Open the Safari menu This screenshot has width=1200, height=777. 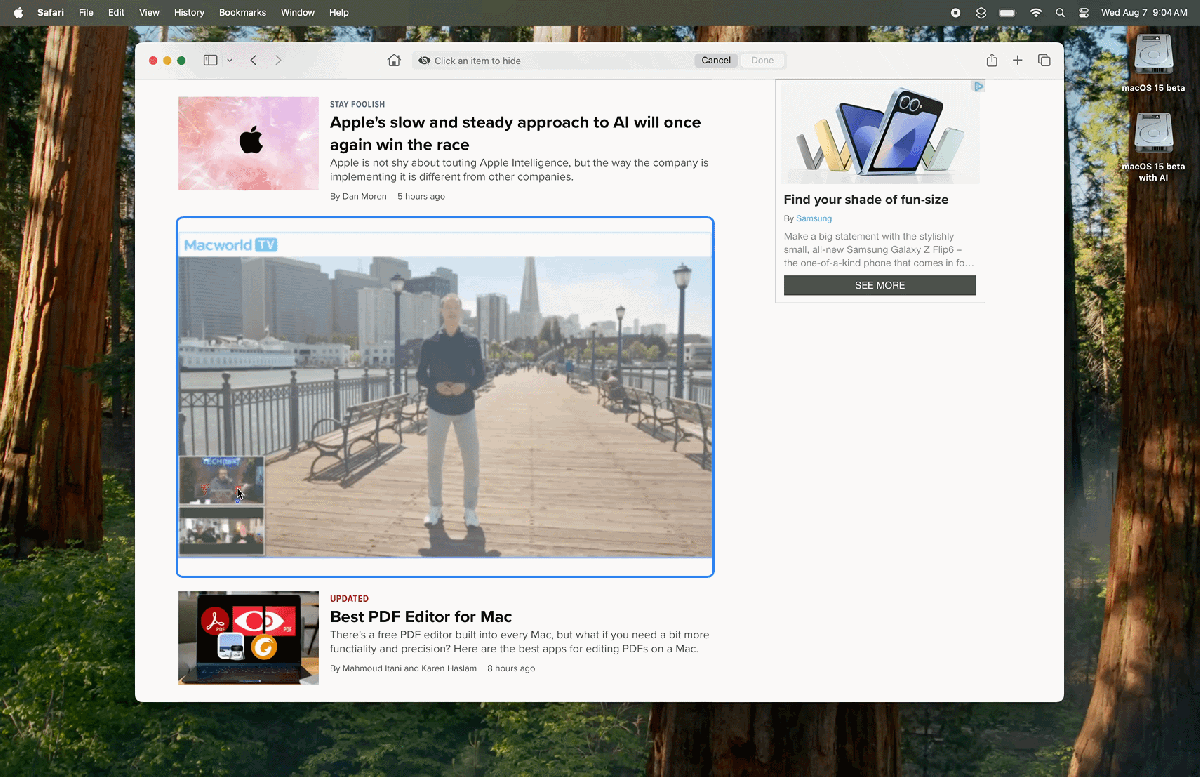pos(51,13)
